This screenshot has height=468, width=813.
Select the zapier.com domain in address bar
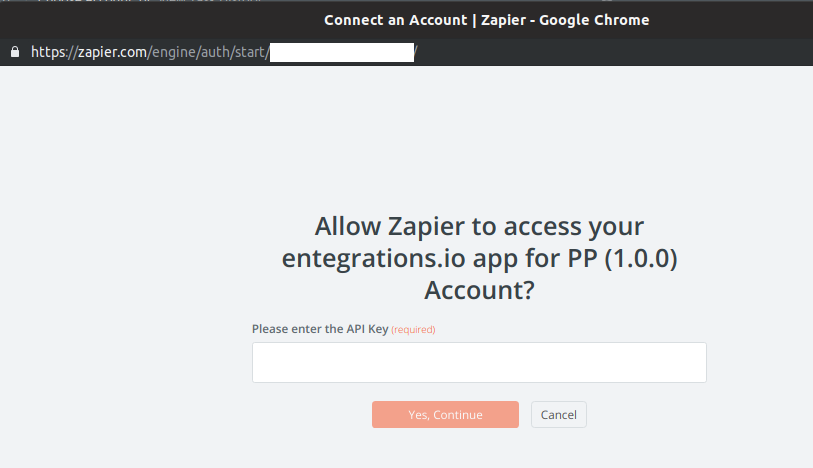113,52
